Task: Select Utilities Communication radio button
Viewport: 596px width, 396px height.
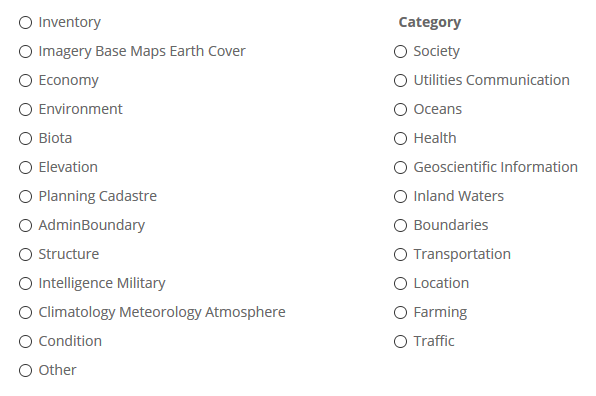Action: coord(400,81)
